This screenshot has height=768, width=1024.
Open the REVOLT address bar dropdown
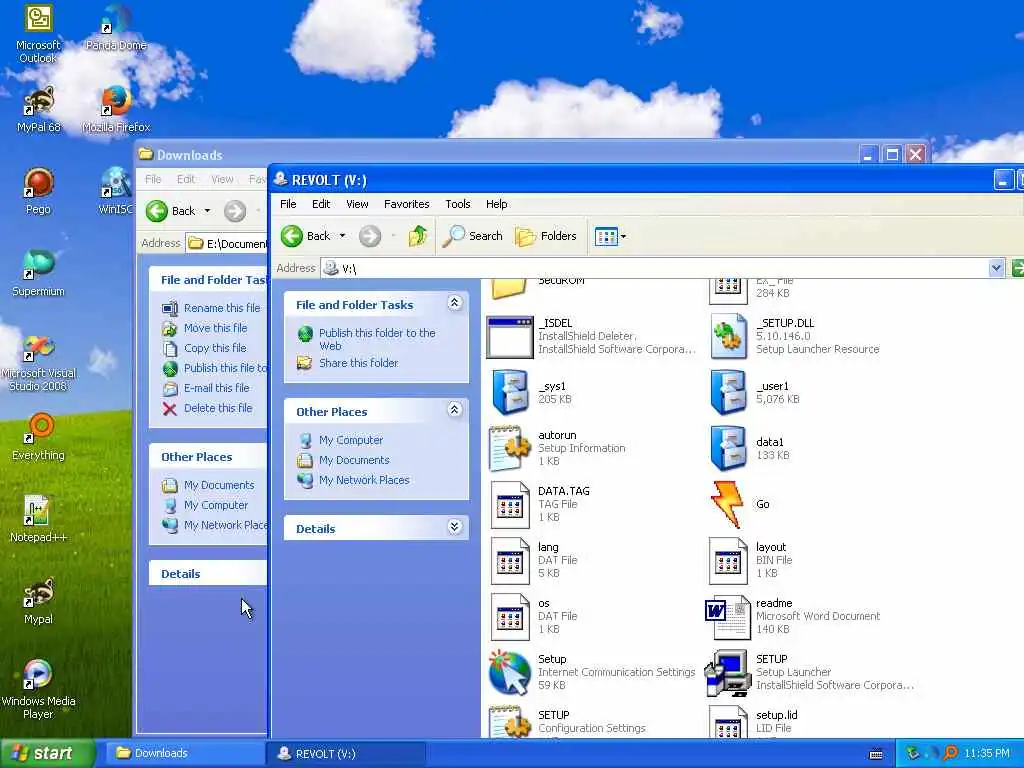click(996, 268)
